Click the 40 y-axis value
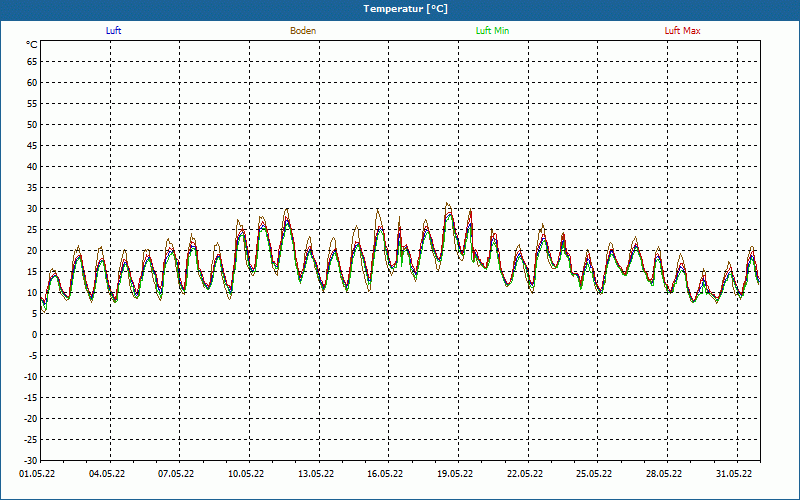The height and width of the screenshot is (500, 800). click(32, 167)
